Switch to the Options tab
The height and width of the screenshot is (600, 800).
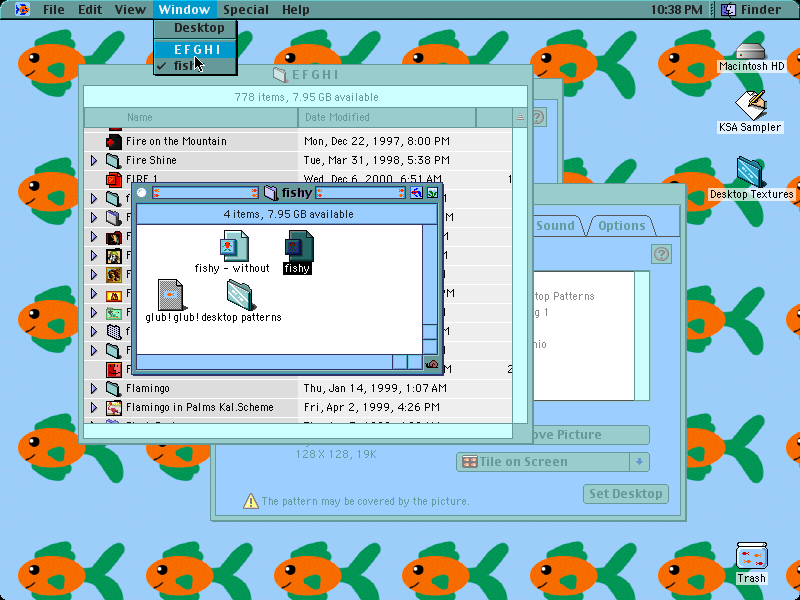point(621,226)
